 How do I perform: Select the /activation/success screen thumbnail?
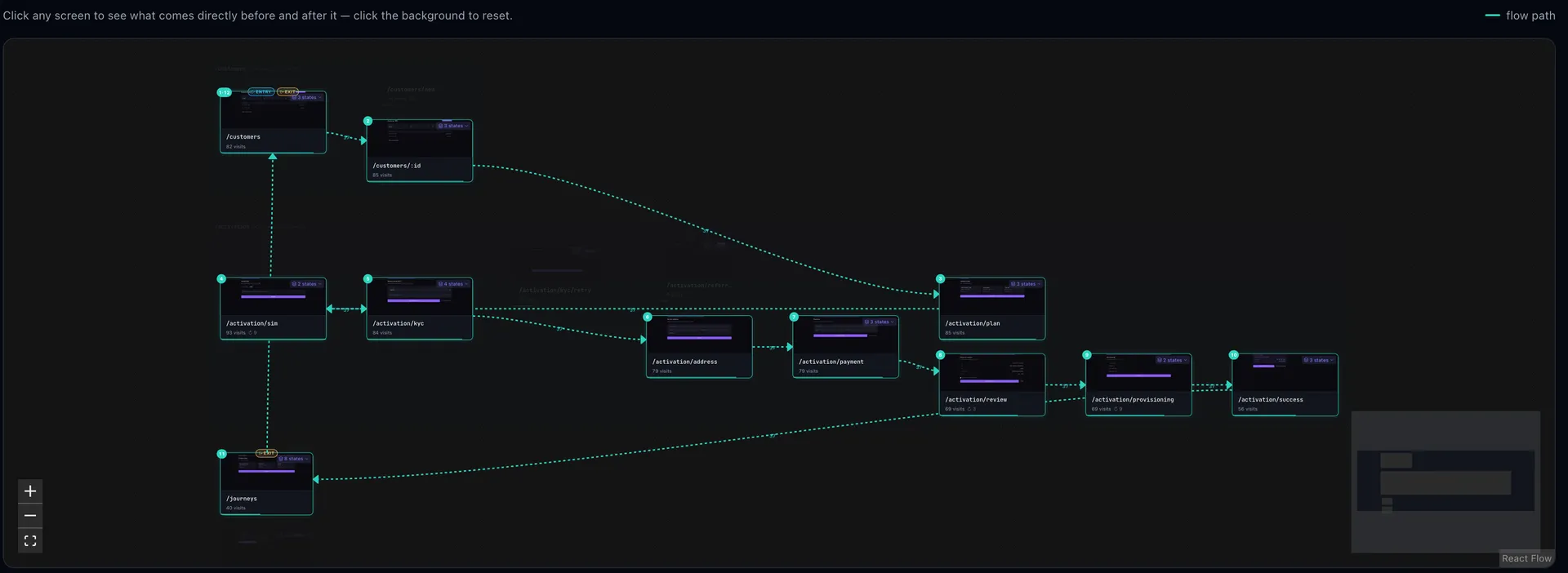(x=1285, y=373)
